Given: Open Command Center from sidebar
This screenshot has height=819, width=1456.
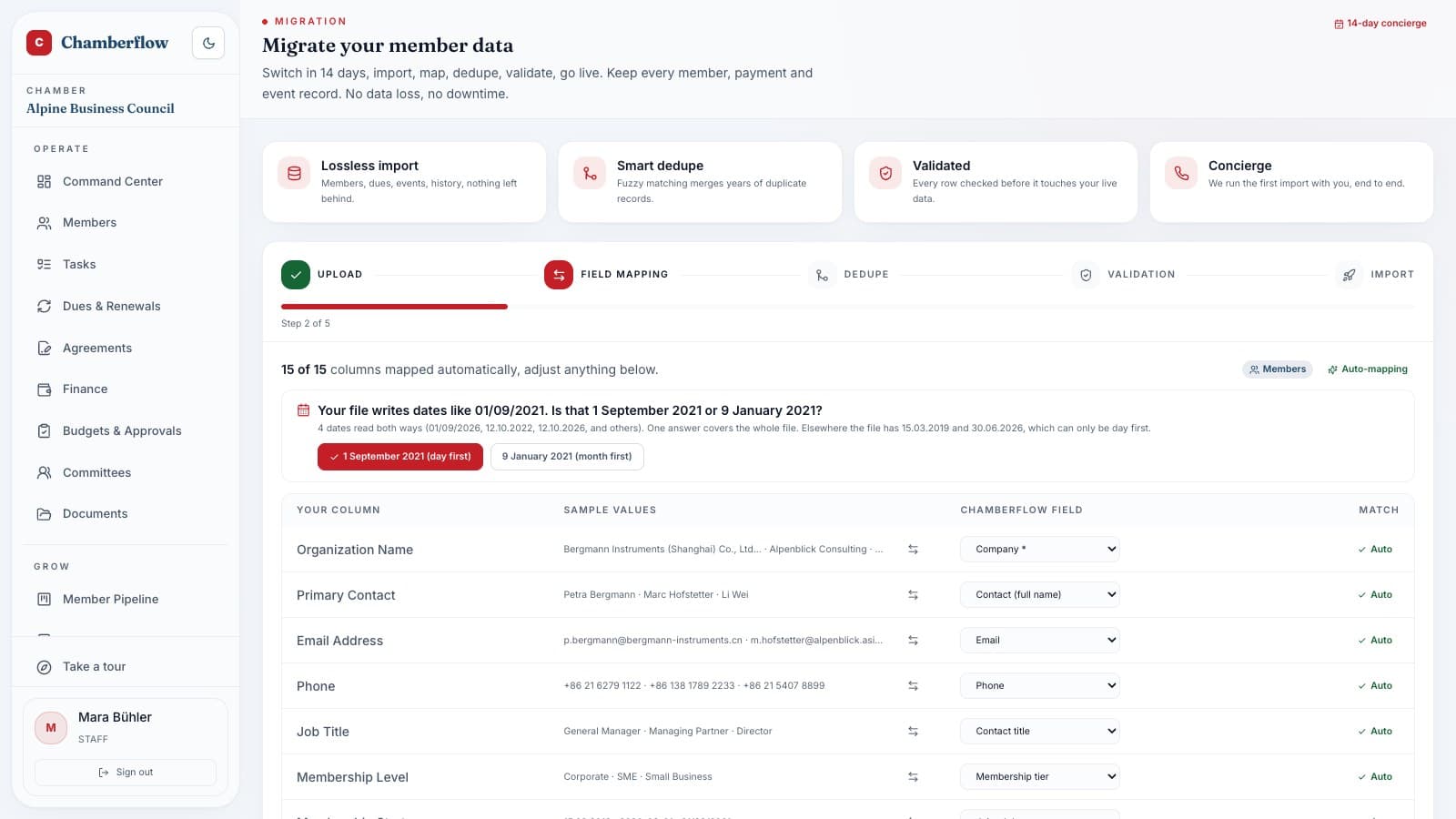Looking at the screenshot, I should coord(113,181).
